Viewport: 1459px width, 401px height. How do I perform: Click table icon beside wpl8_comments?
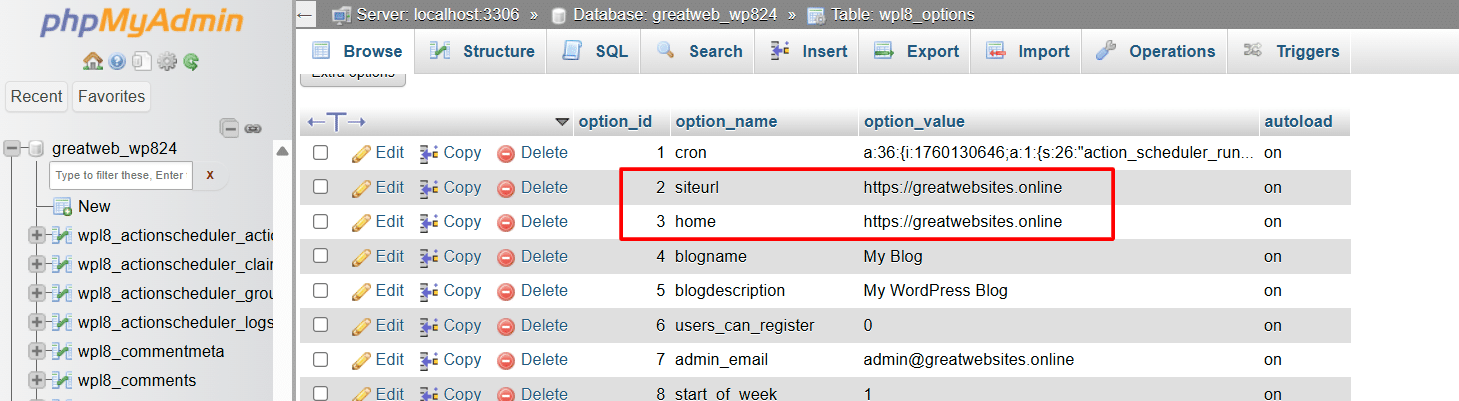62,380
